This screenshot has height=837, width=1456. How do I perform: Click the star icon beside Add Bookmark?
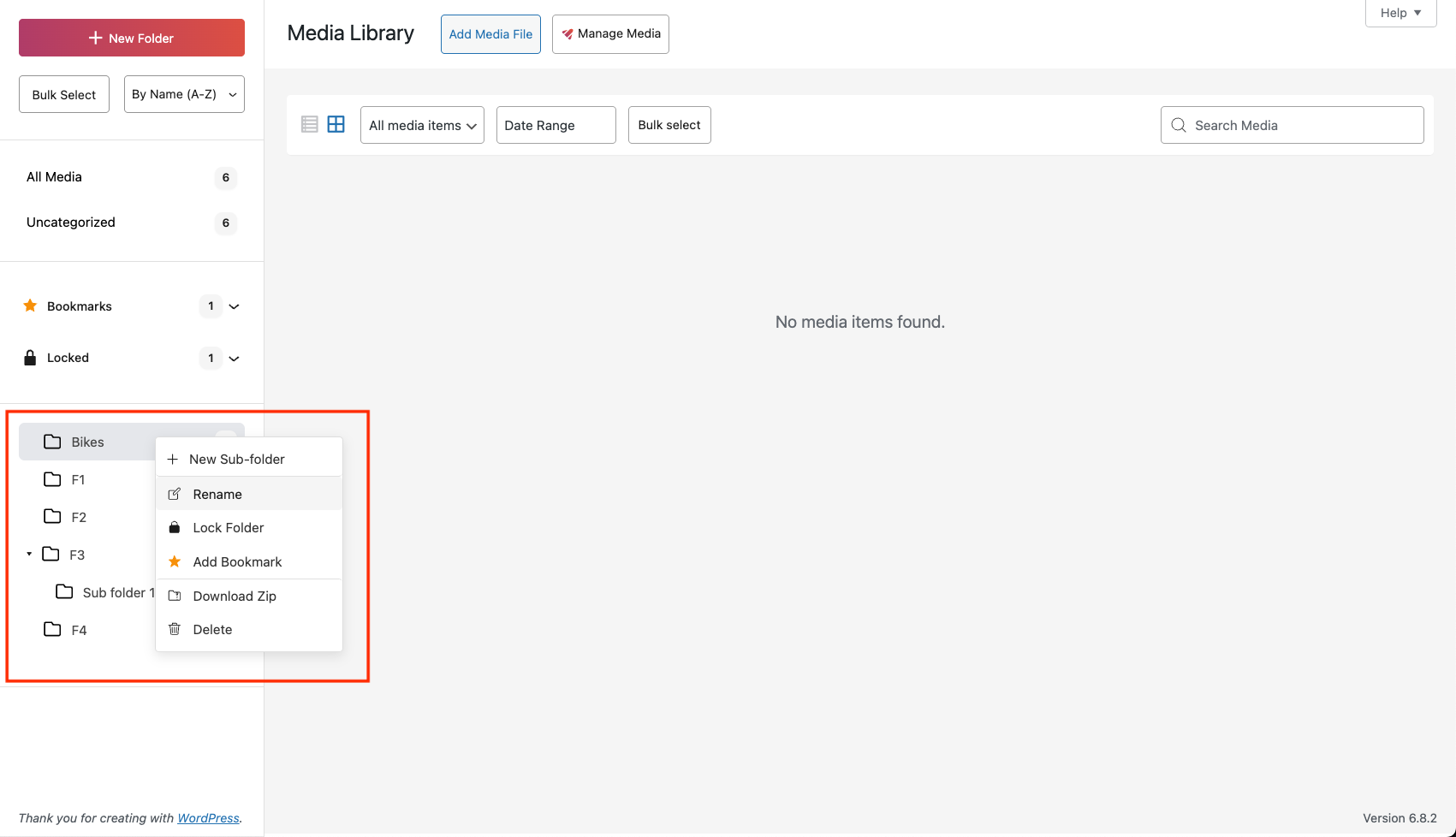point(175,561)
